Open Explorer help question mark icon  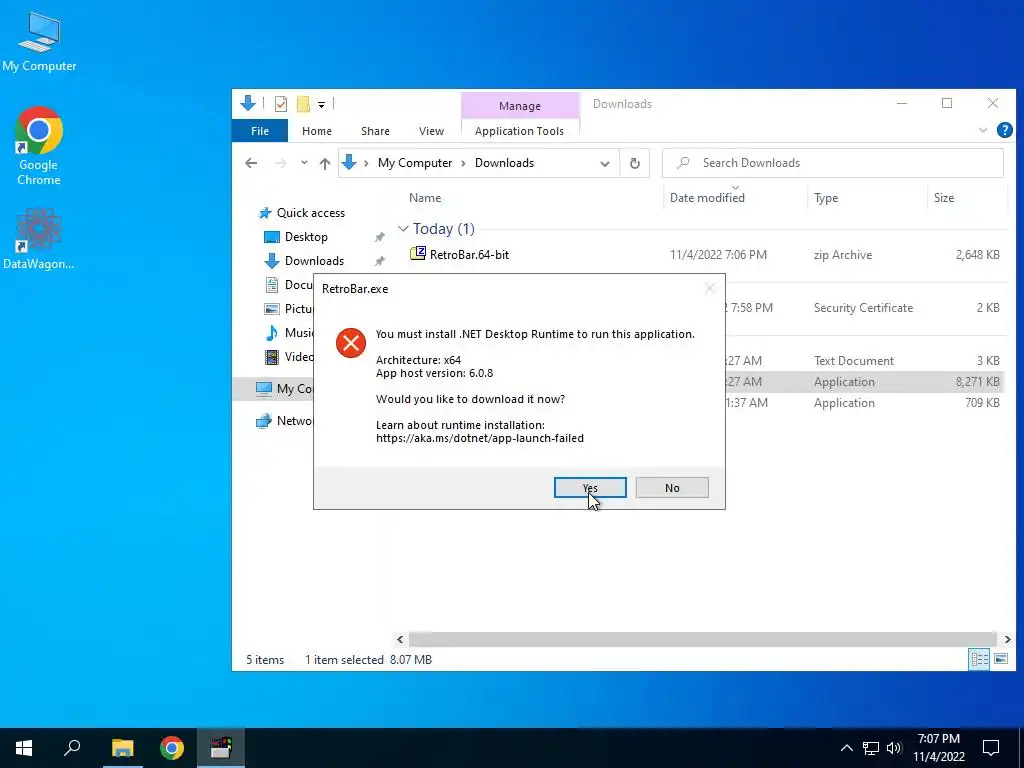click(1004, 130)
